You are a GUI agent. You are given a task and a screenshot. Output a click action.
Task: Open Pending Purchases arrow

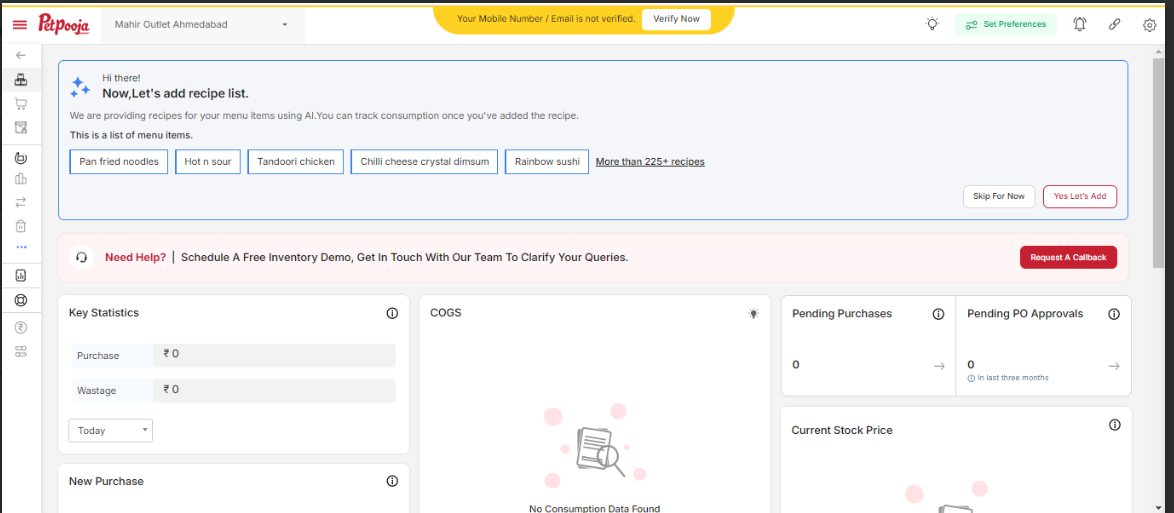(x=938, y=366)
